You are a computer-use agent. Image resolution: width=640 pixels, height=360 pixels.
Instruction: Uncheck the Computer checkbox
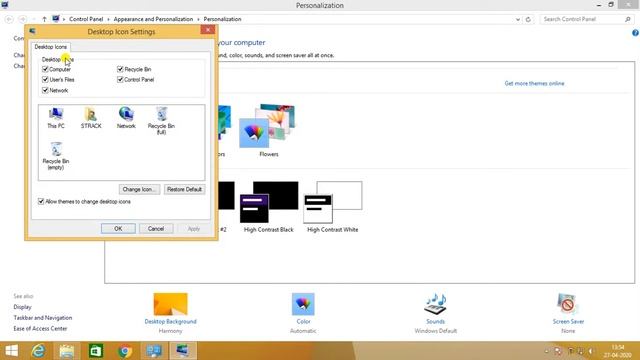45,69
